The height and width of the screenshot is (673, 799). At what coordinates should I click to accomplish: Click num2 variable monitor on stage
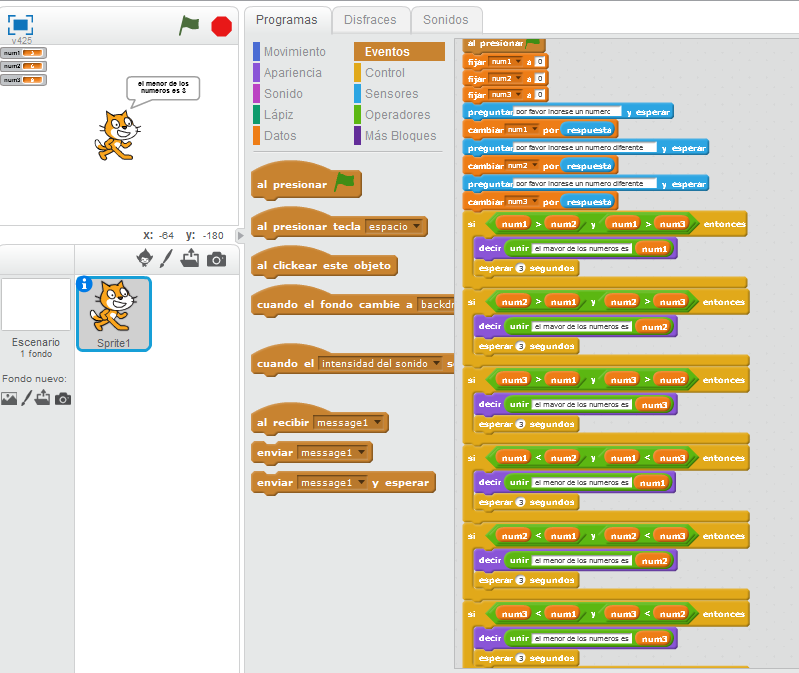(x=23, y=66)
